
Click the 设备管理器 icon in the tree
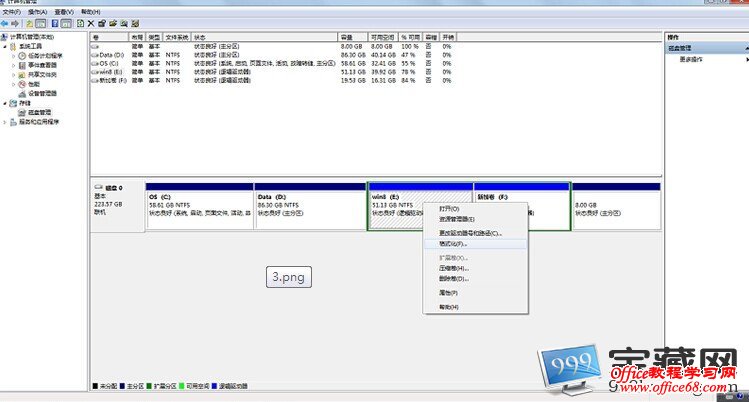click(22, 94)
